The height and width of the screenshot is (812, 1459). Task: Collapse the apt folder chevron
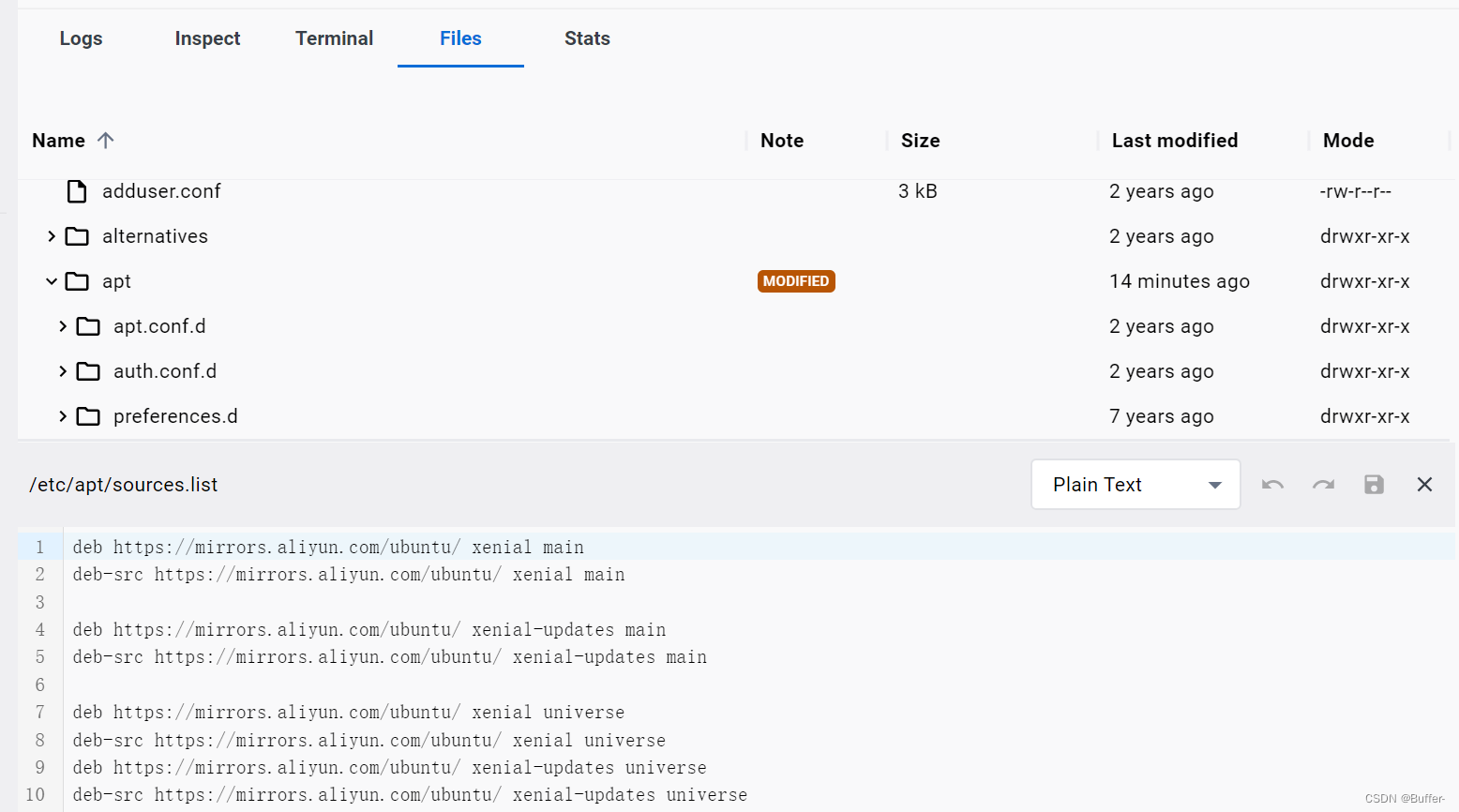51,280
